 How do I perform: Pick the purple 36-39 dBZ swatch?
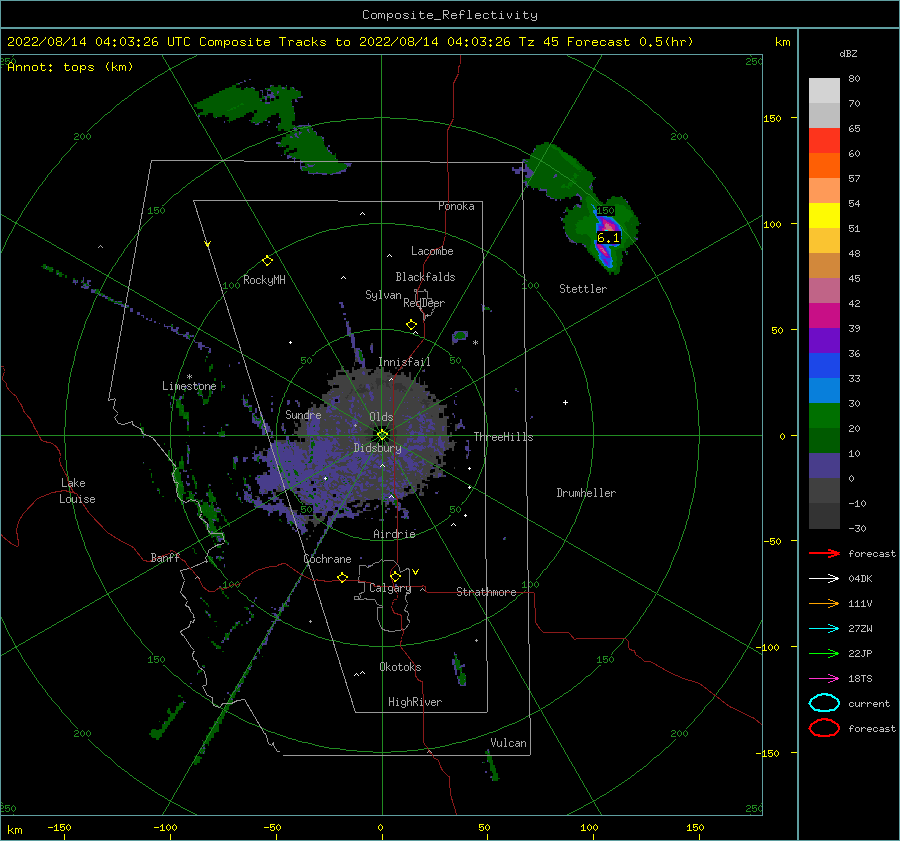[x=824, y=341]
